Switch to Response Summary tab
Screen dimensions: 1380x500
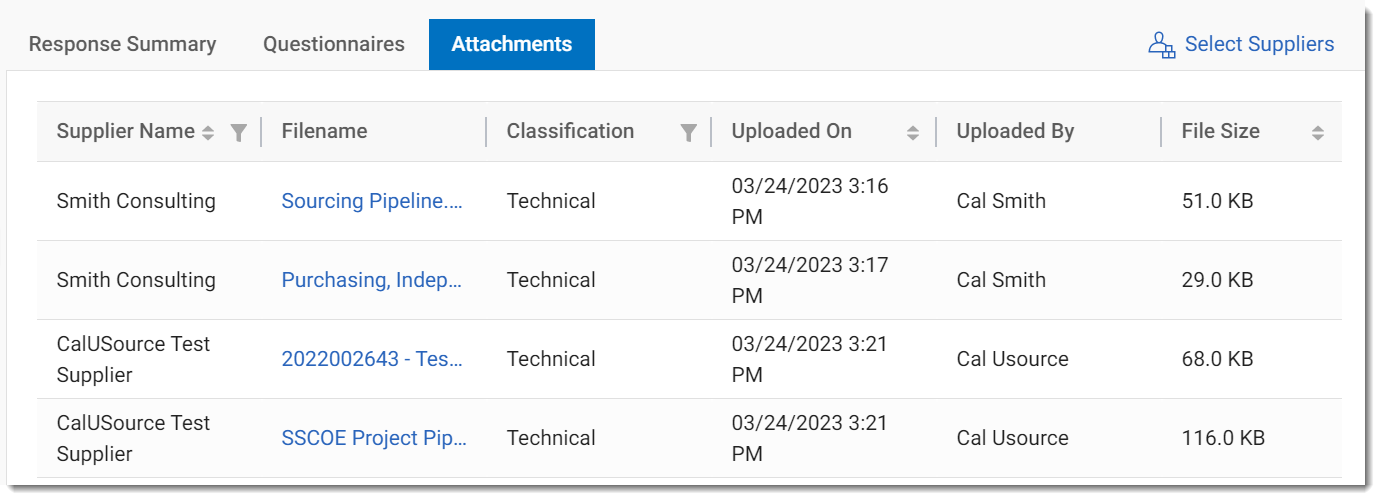click(122, 44)
